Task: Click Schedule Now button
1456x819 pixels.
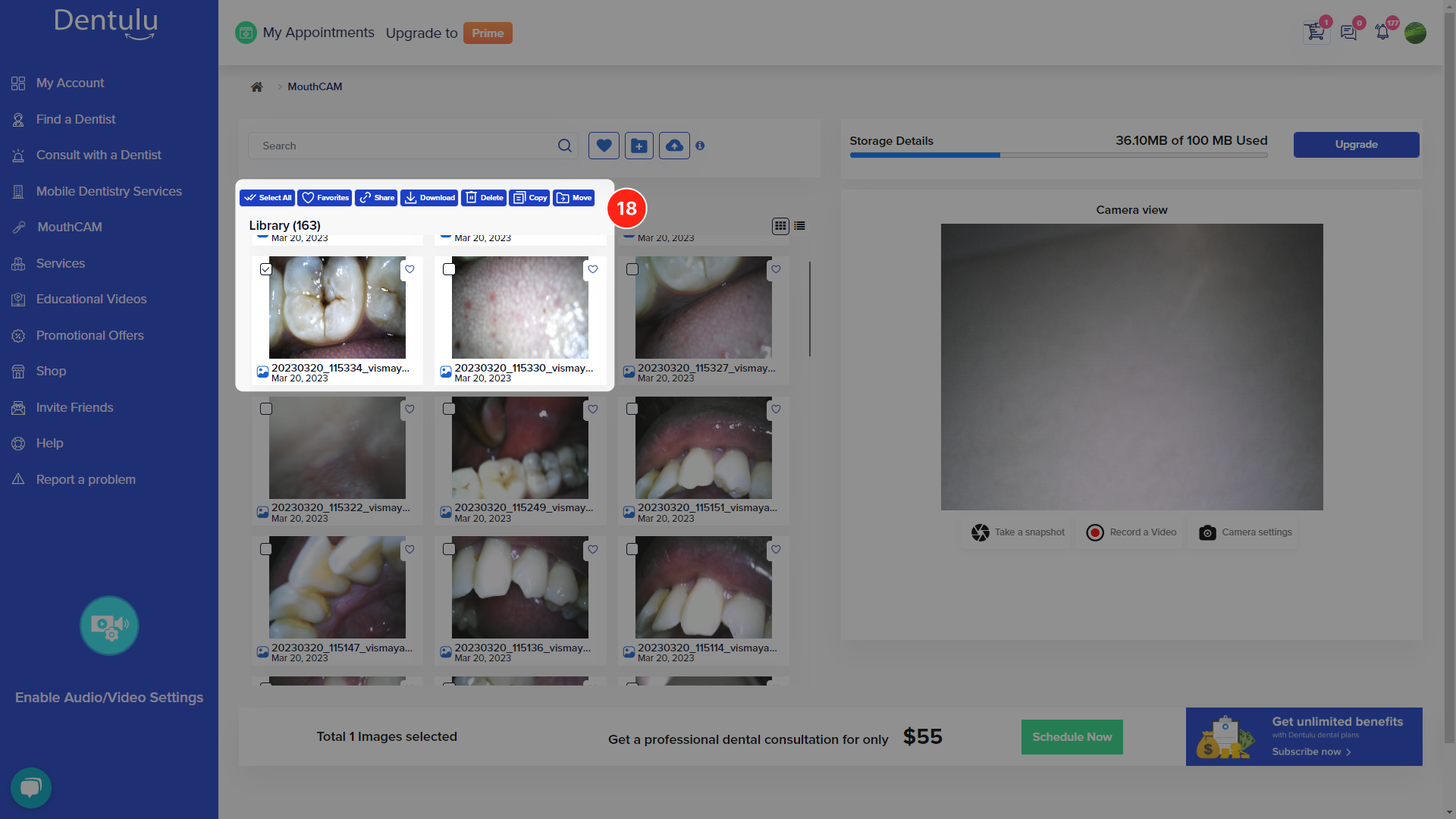Action: coord(1072,737)
